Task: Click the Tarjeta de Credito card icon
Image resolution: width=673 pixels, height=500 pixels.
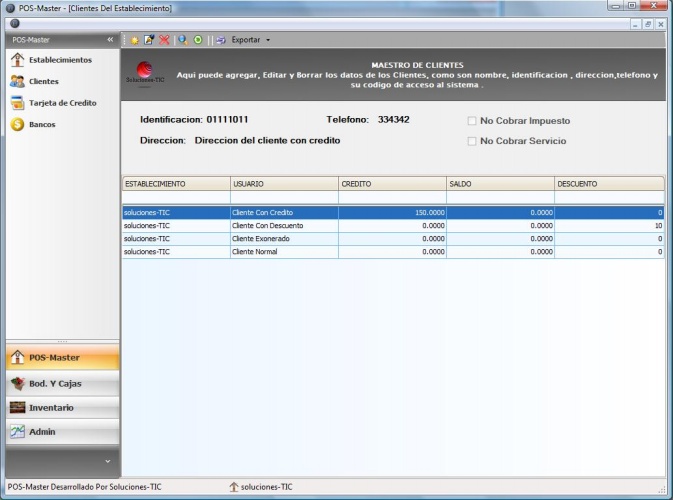Action: click(17, 103)
